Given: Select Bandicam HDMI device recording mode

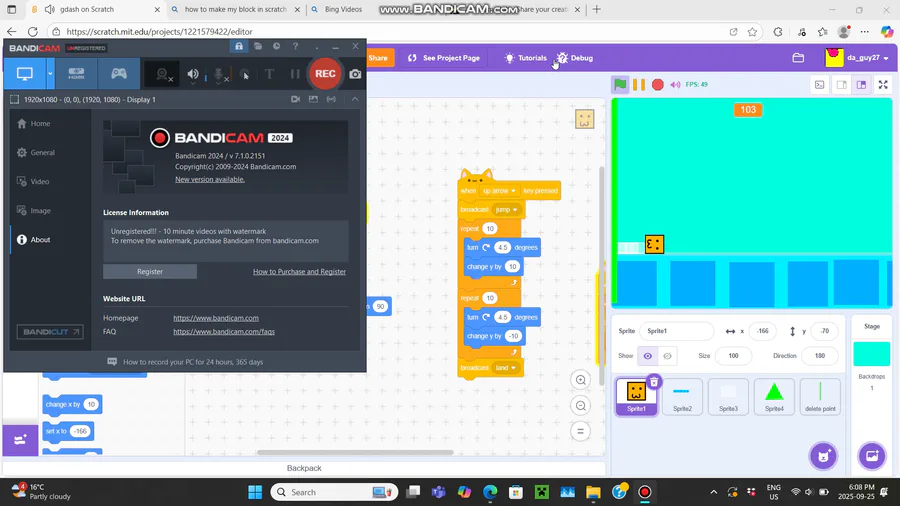Looking at the screenshot, I should pyautogui.click(x=76, y=73).
